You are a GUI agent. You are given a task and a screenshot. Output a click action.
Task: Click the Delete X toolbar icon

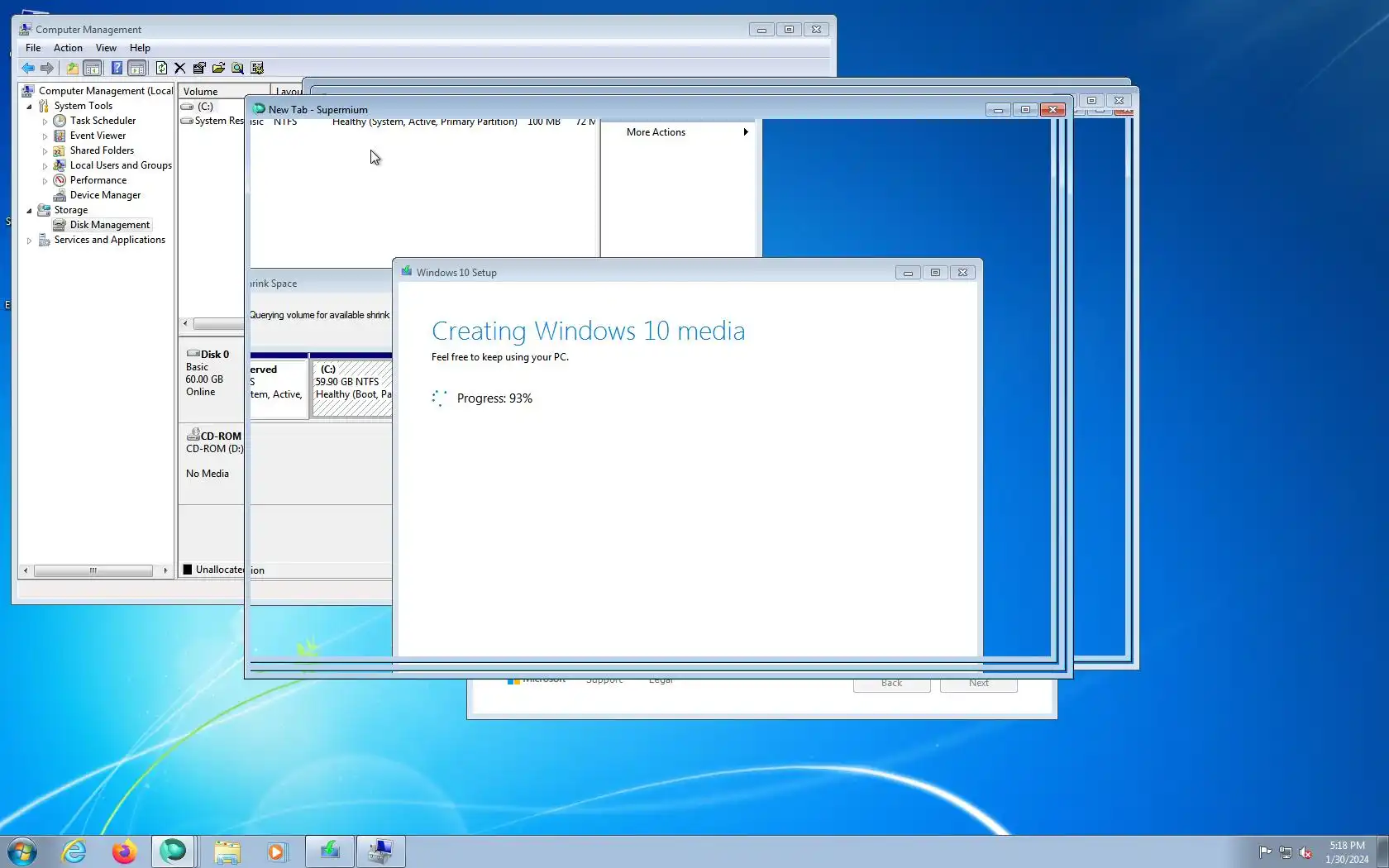click(x=179, y=68)
